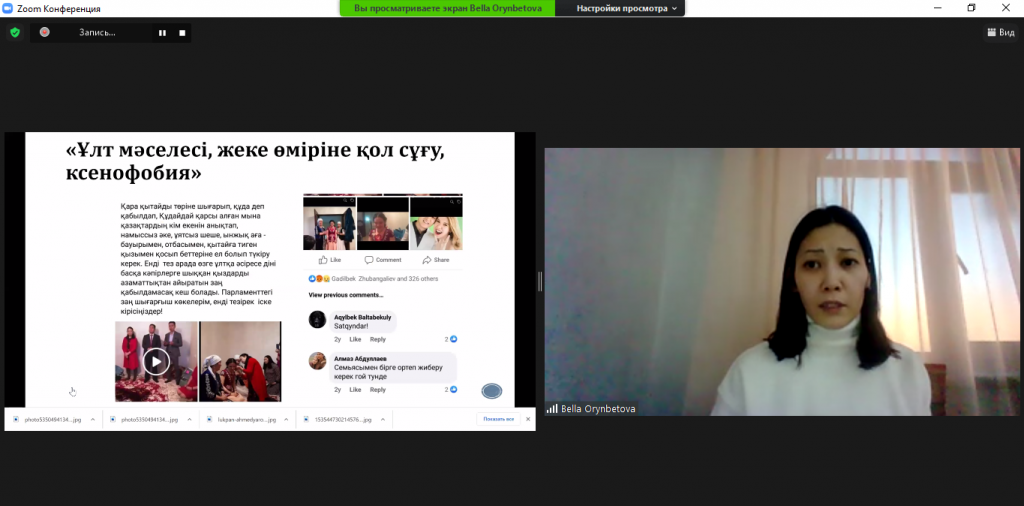Click the green encryption shield icon
The image size is (1024, 506).
14,32
